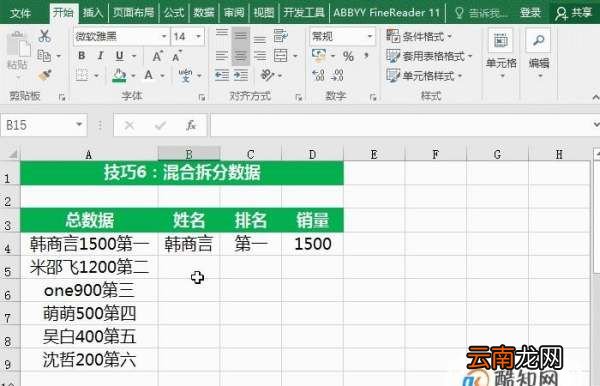Switch to the 插入 Insert tab
This screenshot has height=386, width=600.
coord(93,13)
